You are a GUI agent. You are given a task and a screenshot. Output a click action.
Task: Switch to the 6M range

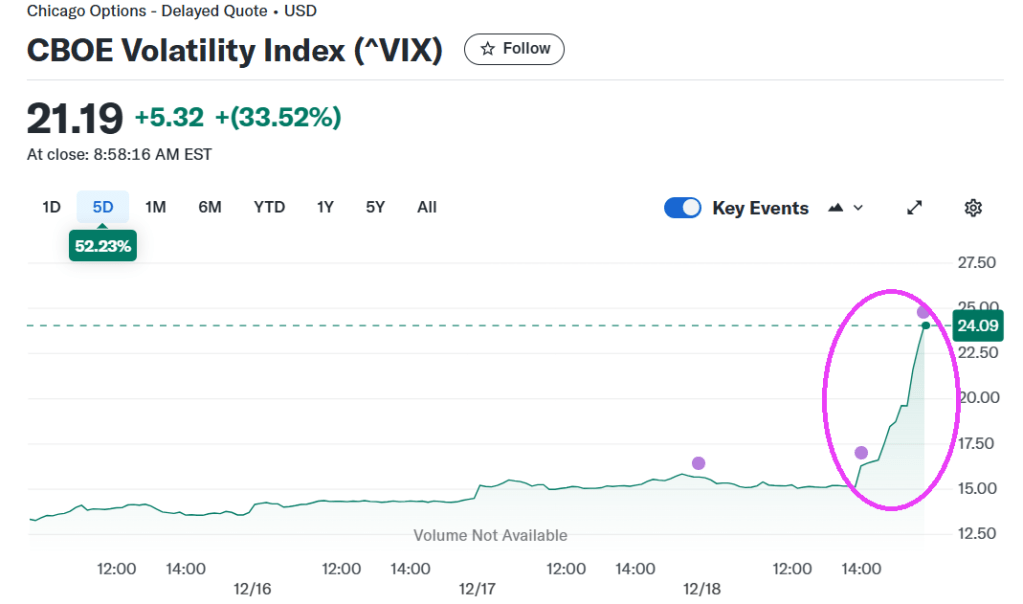(x=210, y=207)
